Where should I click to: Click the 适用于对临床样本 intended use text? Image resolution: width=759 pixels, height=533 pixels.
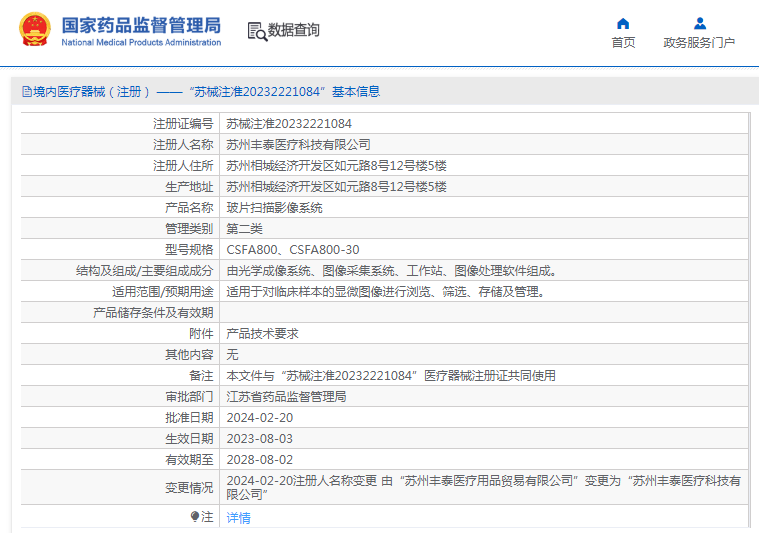click(385, 291)
